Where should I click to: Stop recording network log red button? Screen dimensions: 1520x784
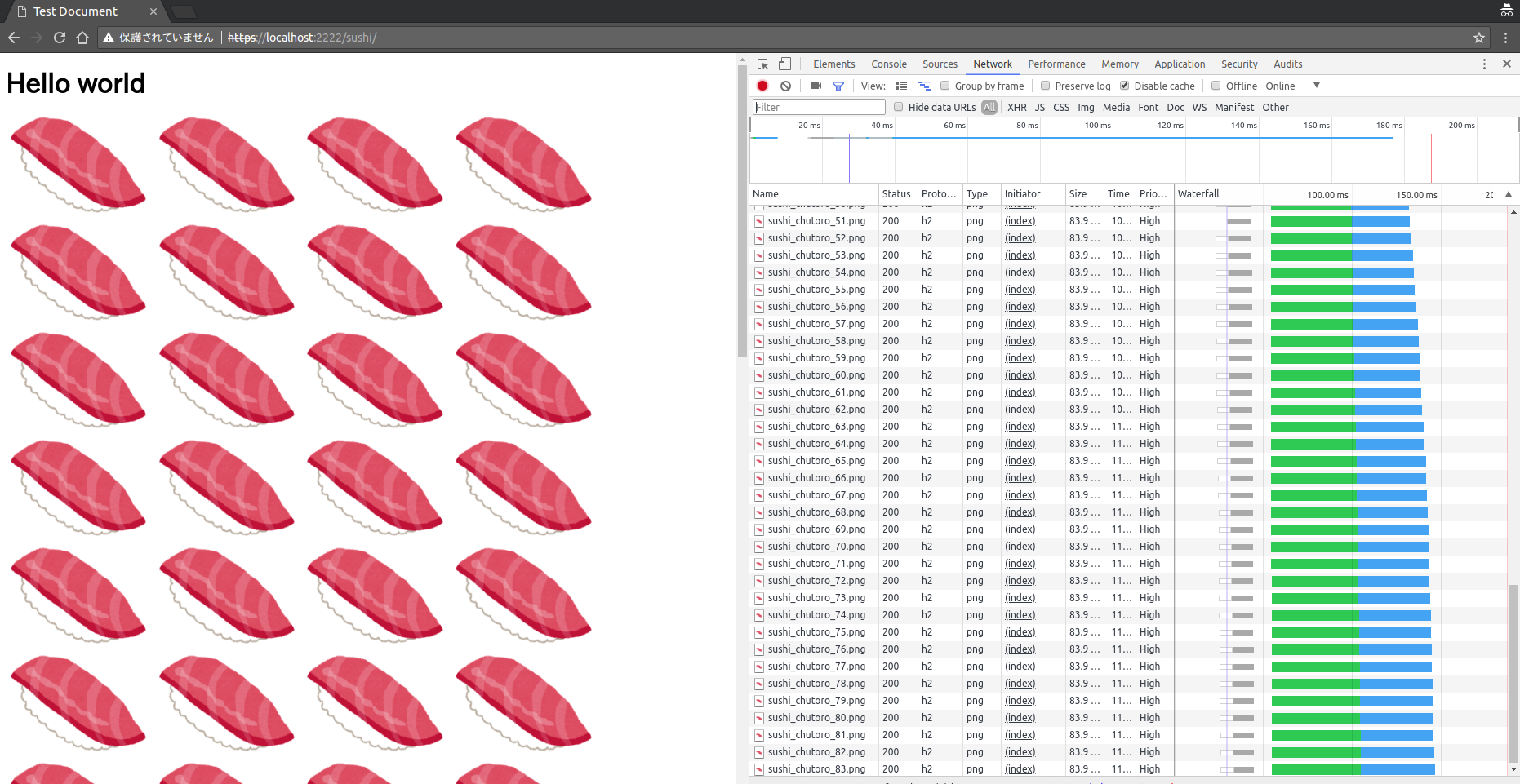point(762,86)
